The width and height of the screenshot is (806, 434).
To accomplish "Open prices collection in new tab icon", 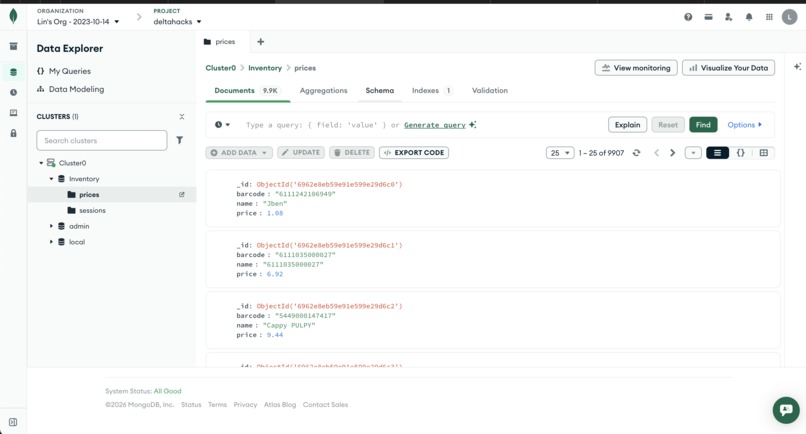I will [x=181, y=194].
